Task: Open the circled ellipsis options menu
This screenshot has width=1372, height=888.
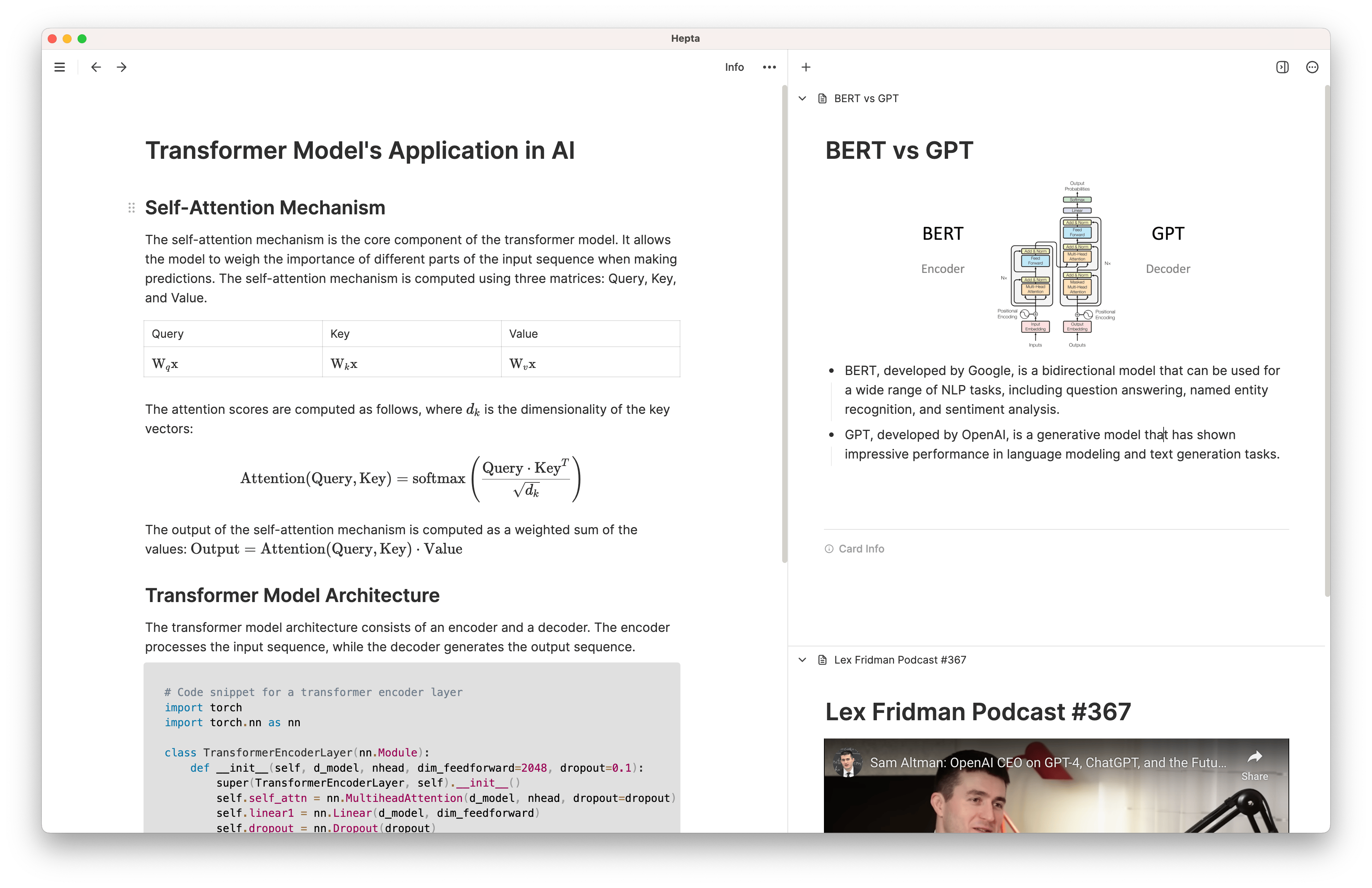Action: click(1312, 67)
